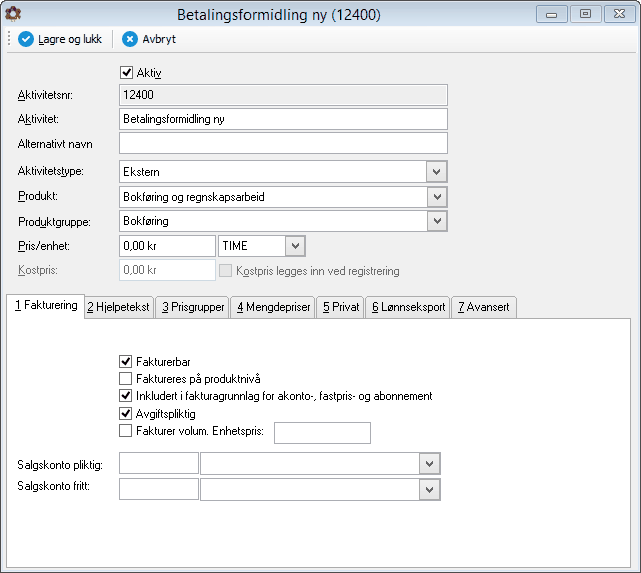This screenshot has height=573, width=641.
Task: Click the Enhetspris input box
Action: [x=323, y=433]
